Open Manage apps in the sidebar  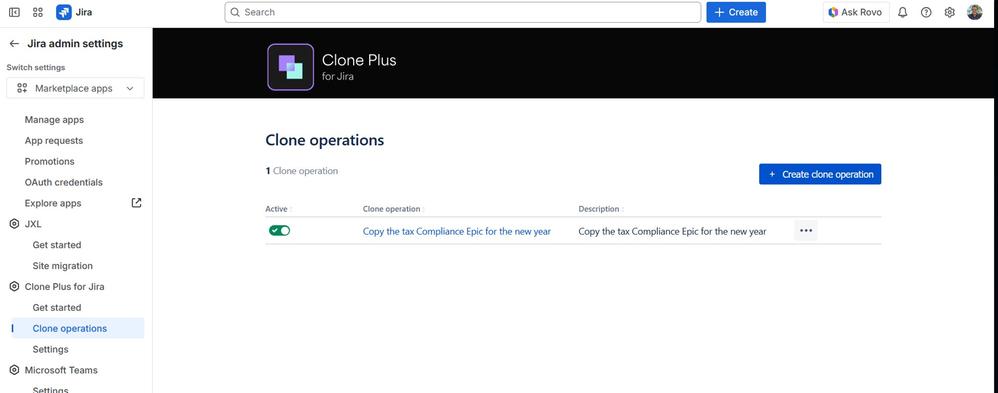coord(54,120)
